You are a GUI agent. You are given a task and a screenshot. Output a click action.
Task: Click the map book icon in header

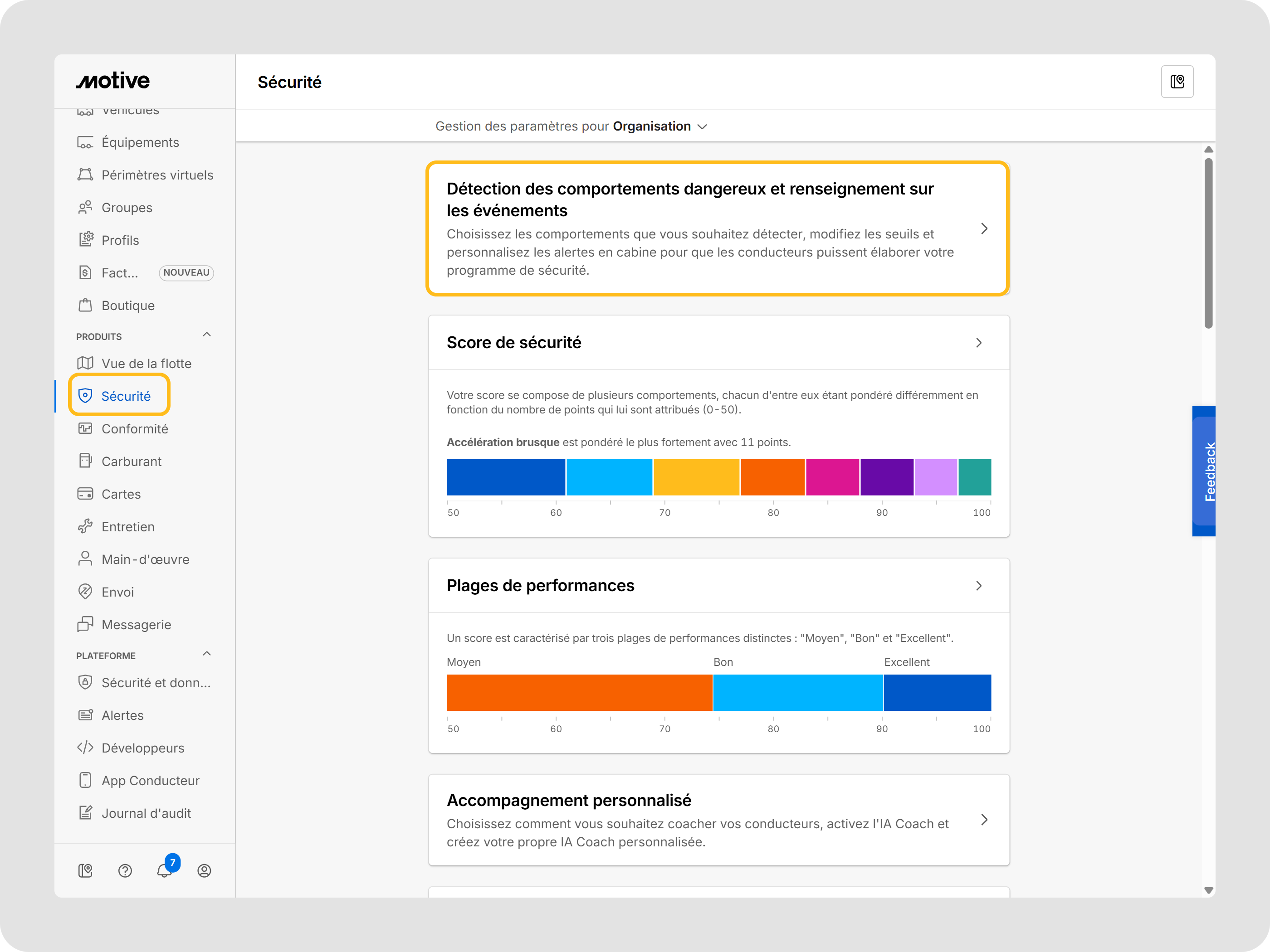[1177, 82]
